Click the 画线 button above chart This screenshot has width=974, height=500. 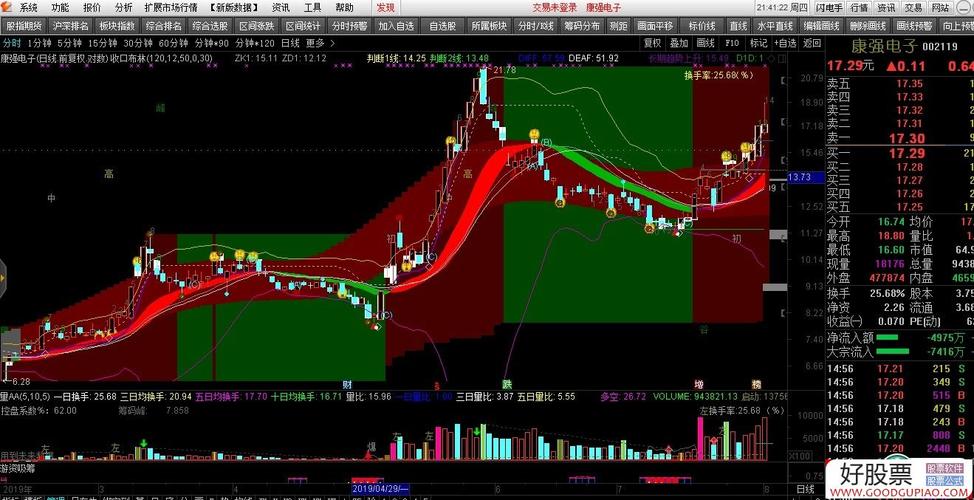click(706, 43)
